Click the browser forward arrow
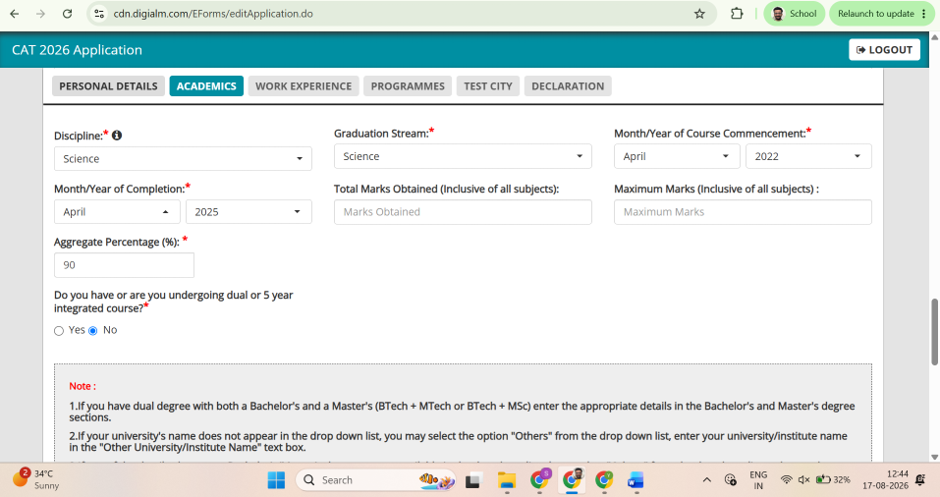The height and width of the screenshot is (497, 940). coord(40,14)
